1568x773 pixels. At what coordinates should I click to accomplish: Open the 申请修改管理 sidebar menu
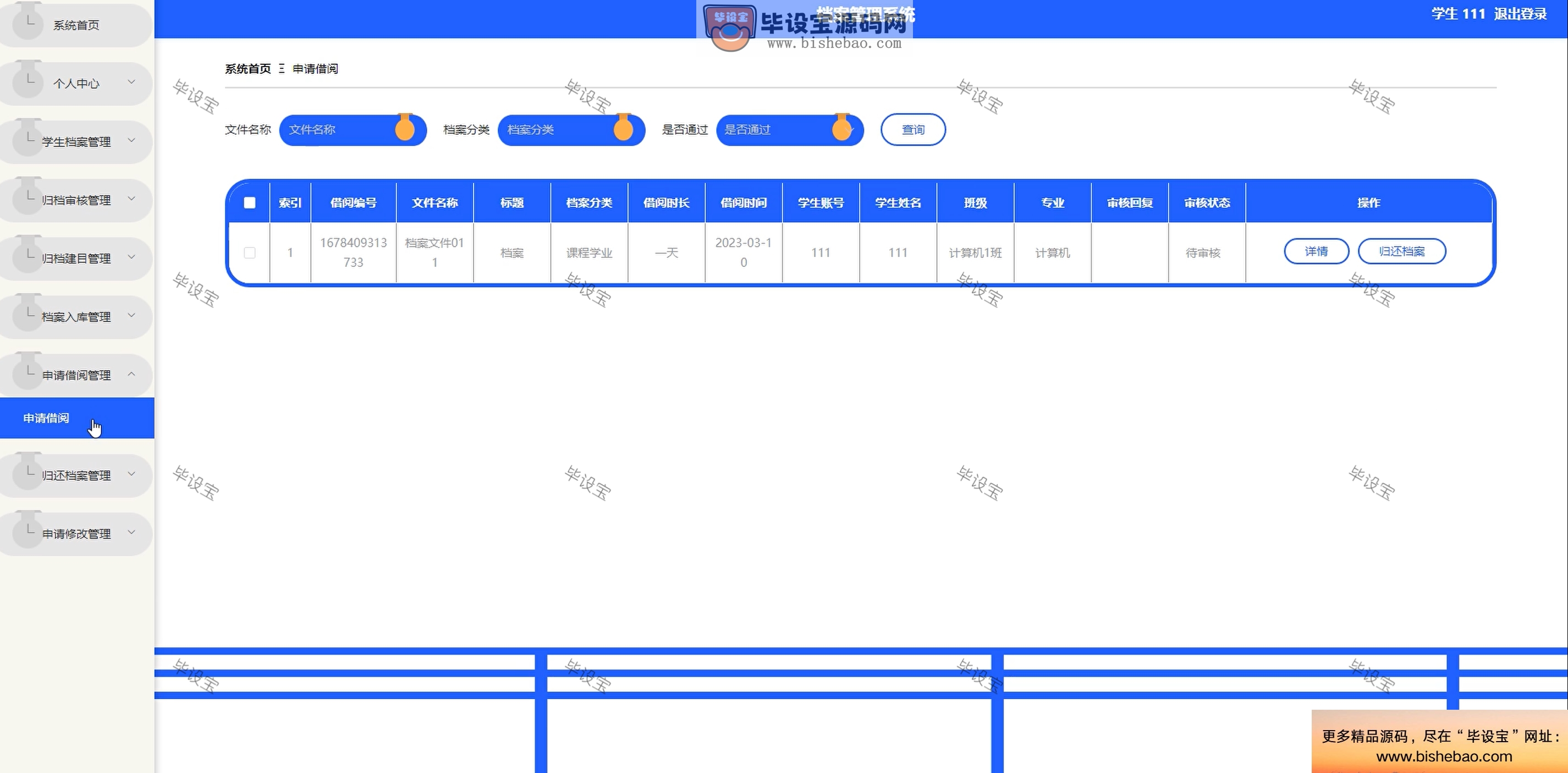[x=76, y=534]
